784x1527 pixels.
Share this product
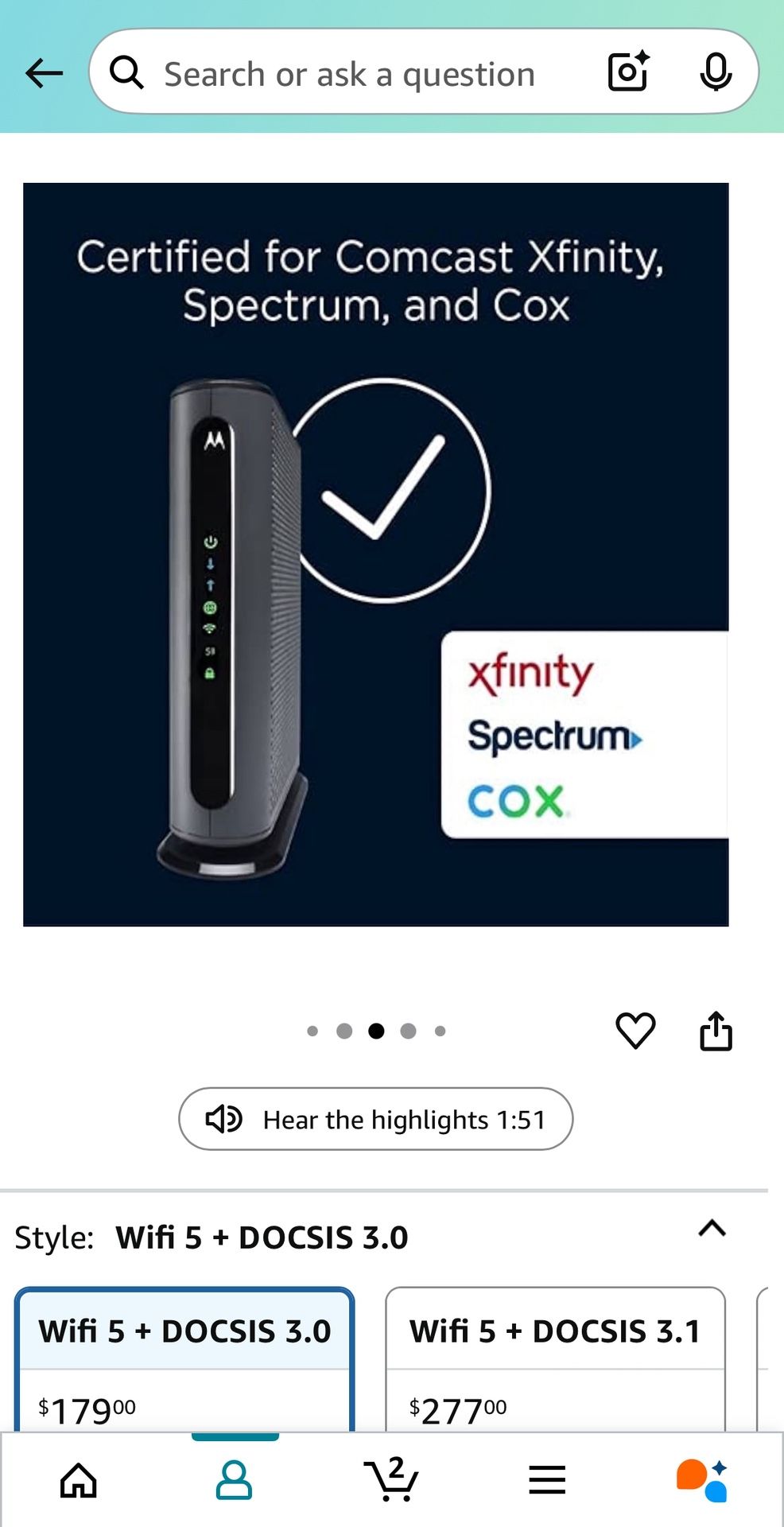click(716, 1031)
